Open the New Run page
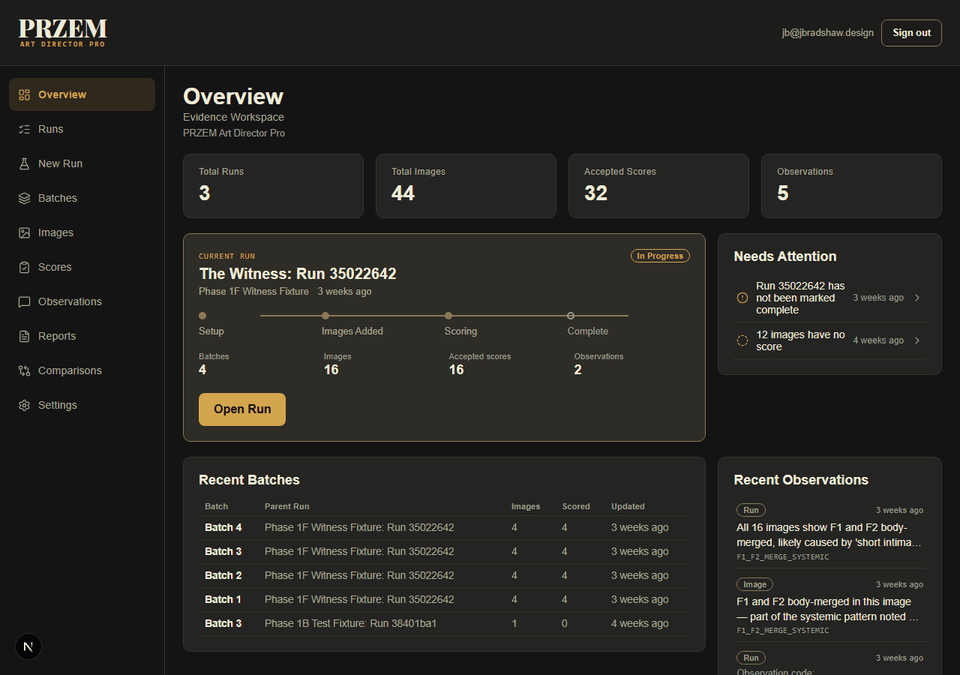 pyautogui.click(x=82, y=164)
